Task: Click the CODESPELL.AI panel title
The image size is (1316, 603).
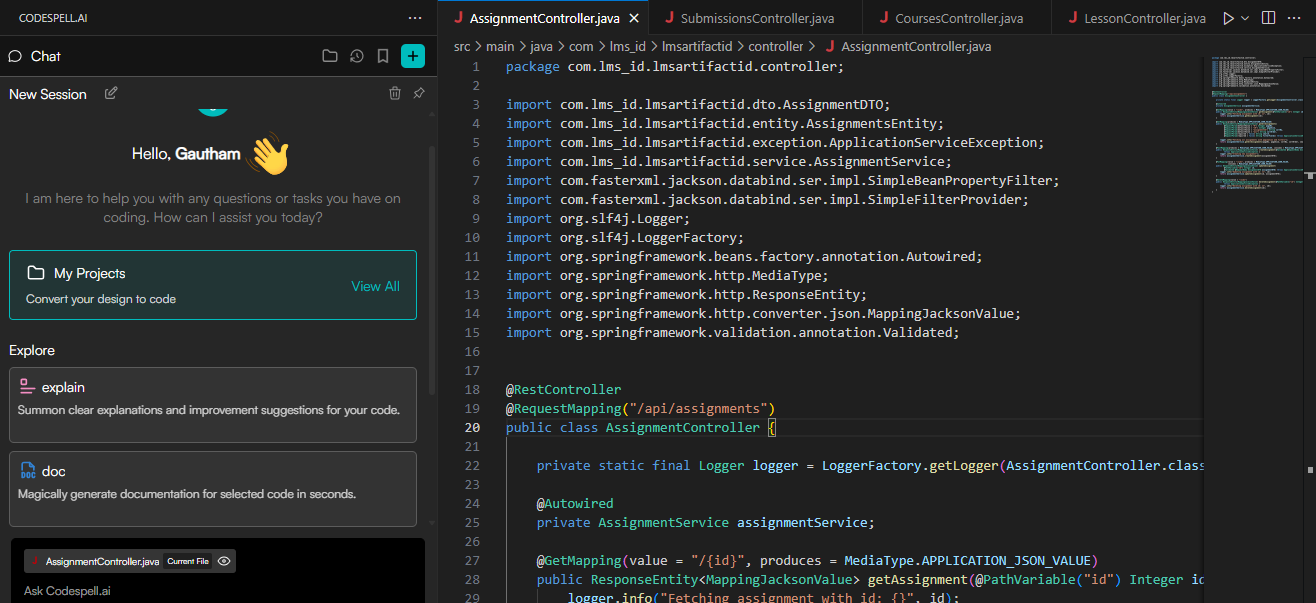Action: point(52,18)
